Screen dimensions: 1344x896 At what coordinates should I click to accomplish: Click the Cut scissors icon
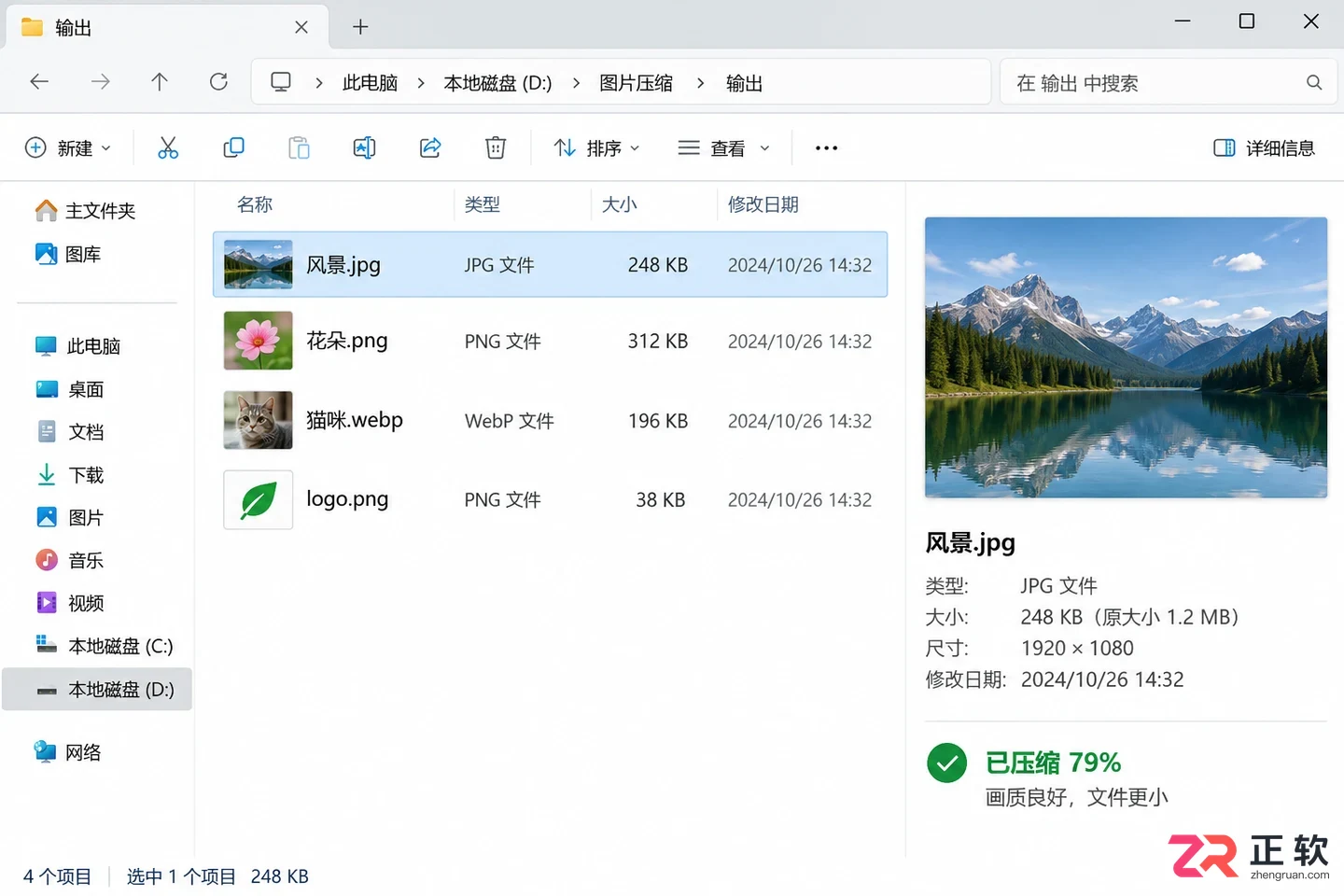(168, 147)
